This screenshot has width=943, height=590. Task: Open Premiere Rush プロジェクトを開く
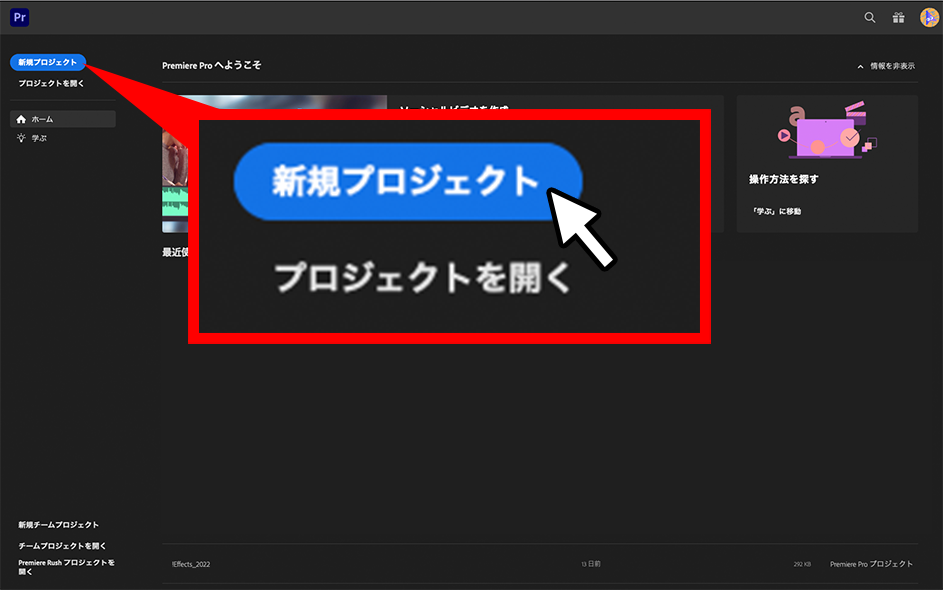click(66, 567)
